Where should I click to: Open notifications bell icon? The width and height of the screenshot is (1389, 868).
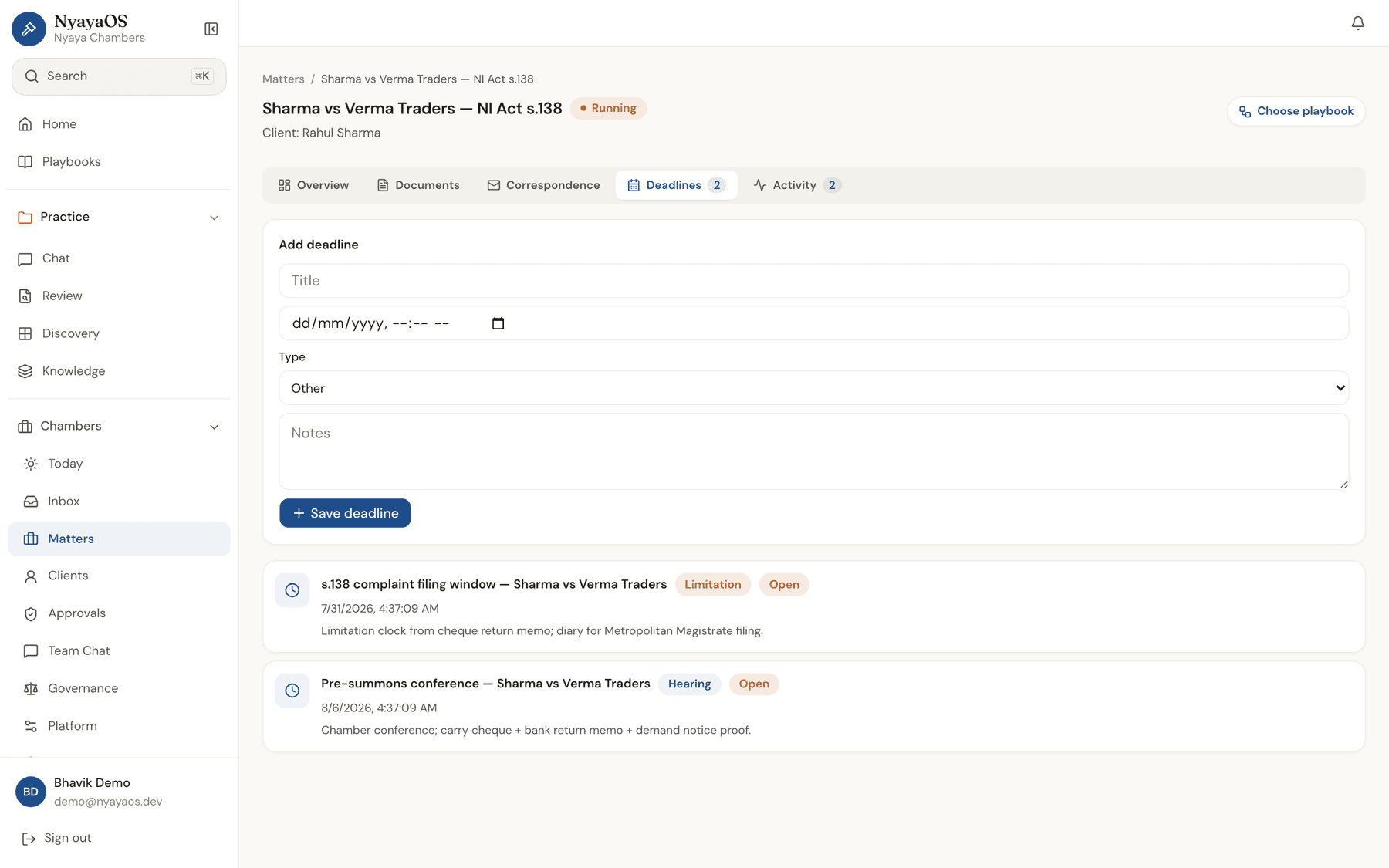(1357, 23)
